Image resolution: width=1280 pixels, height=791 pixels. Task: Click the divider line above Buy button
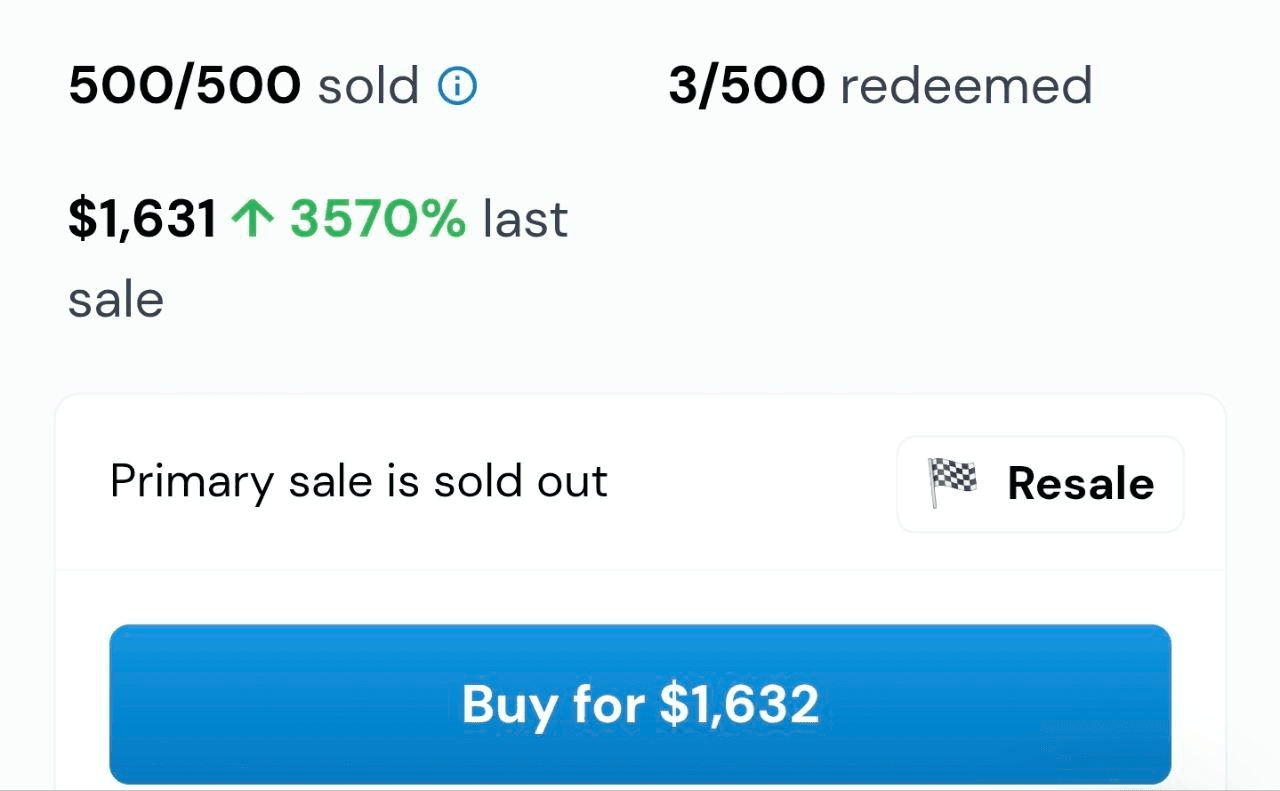coord(640,571)
